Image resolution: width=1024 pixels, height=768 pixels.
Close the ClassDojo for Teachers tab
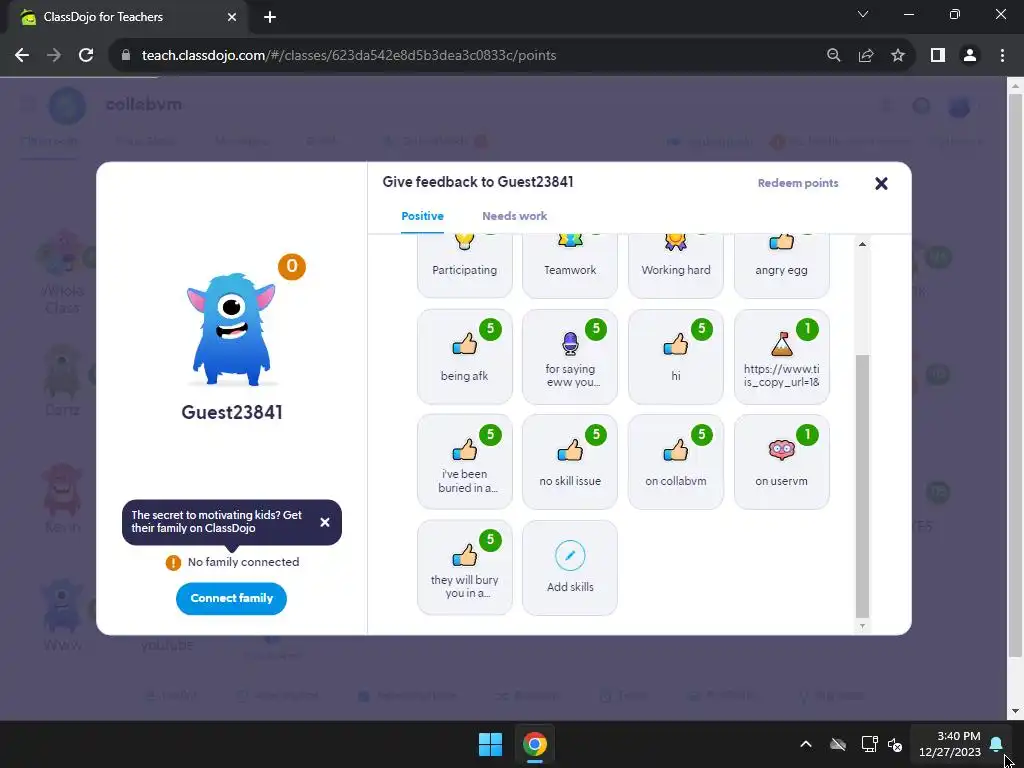(x=232, y=17)
